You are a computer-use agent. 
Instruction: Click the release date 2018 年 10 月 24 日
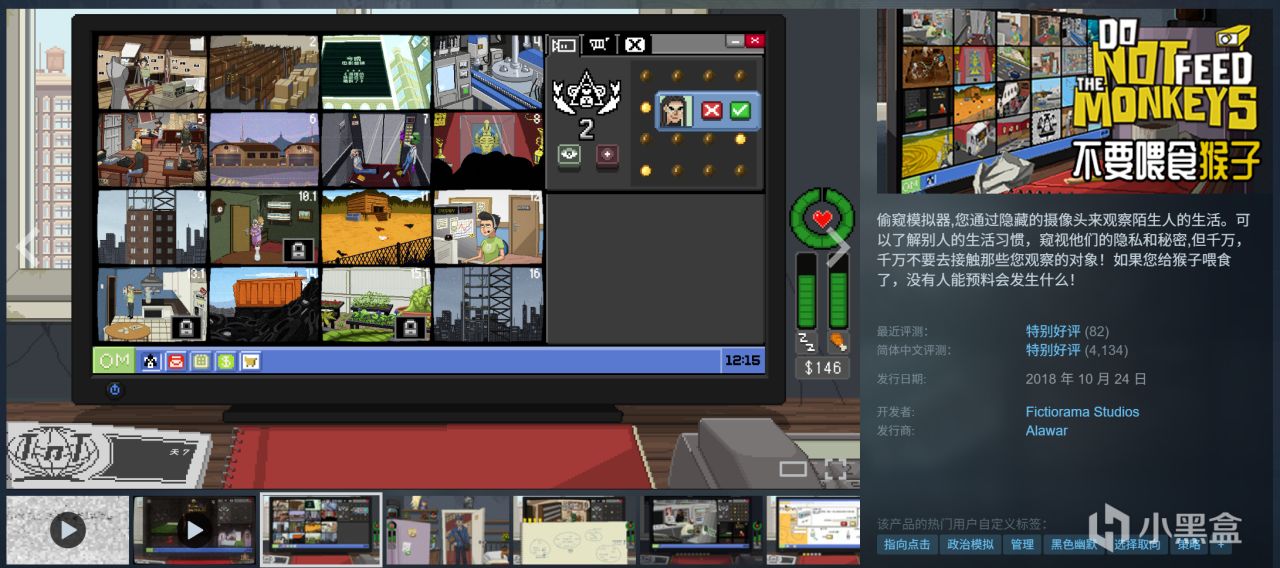tap(1086, 379)
